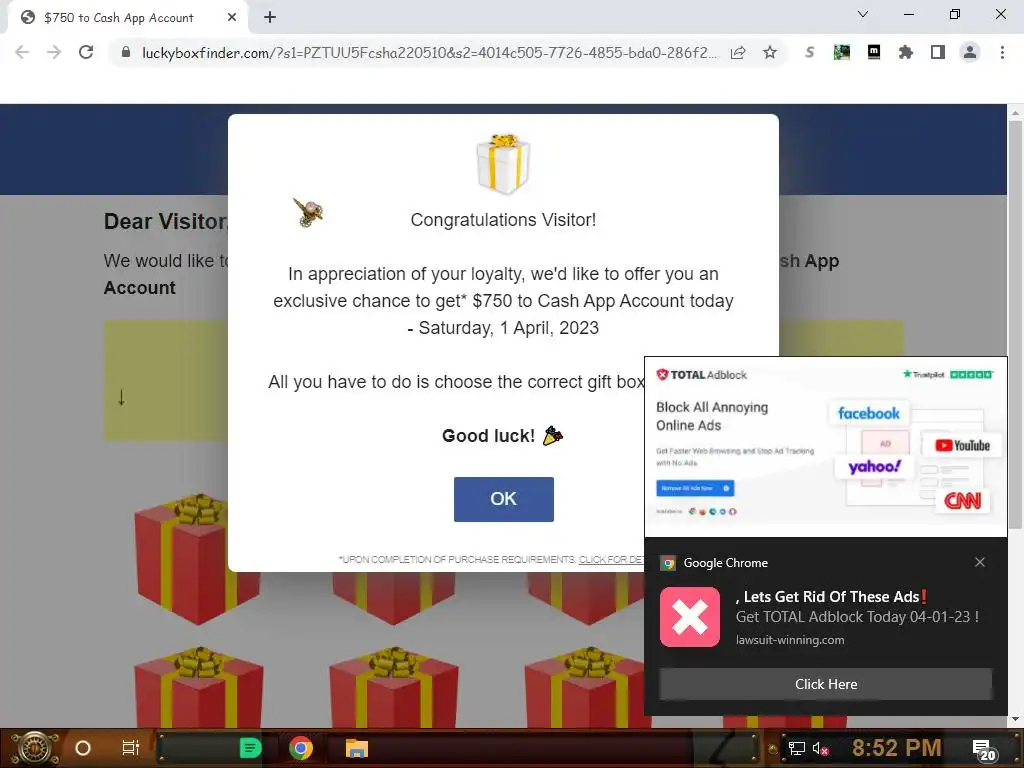
Task: Toggle the browser side panel
Action: pyautogui.click(x=938, y=52)
